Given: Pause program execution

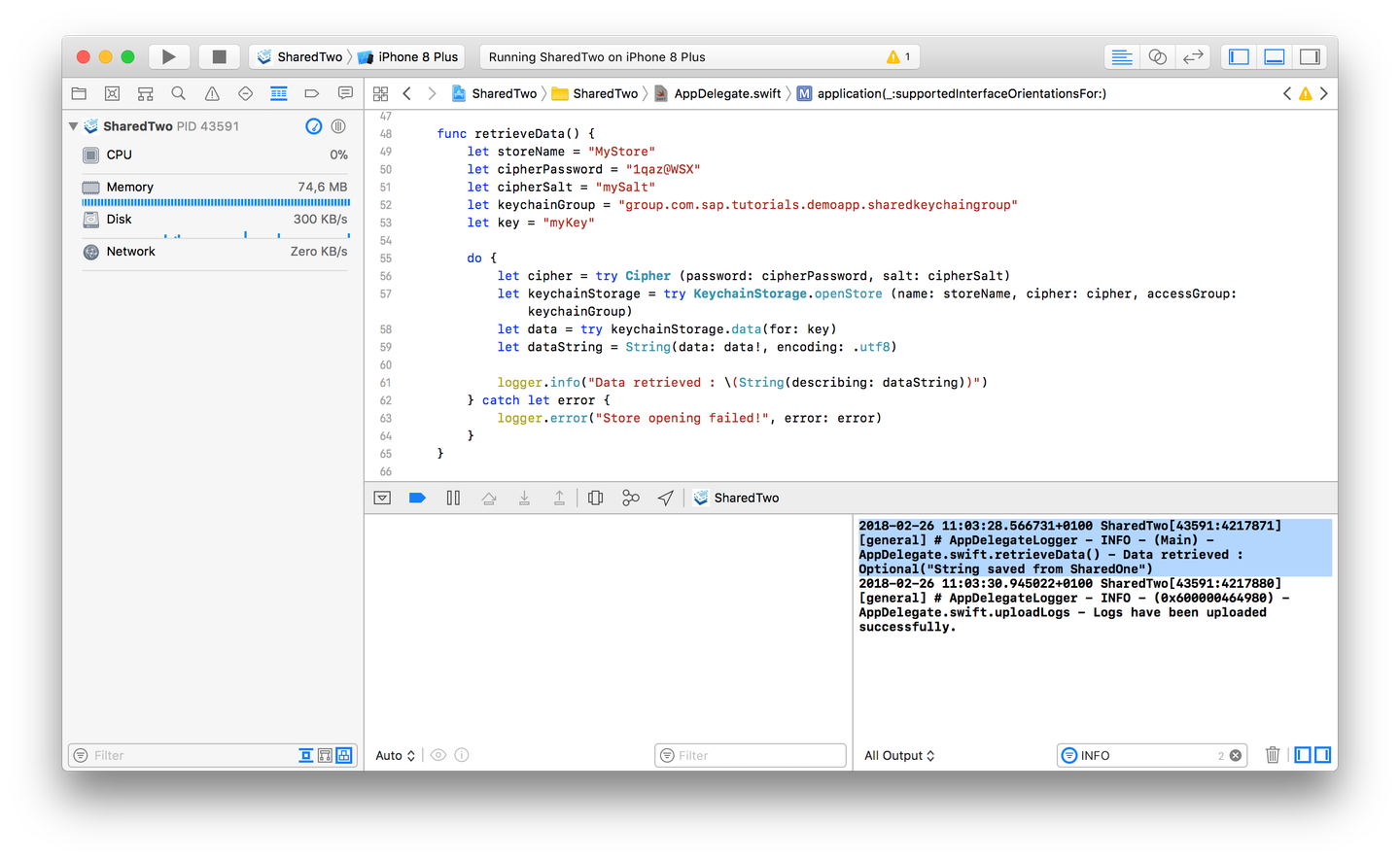Looking at the screenshot, I should [x=453, y=498].
